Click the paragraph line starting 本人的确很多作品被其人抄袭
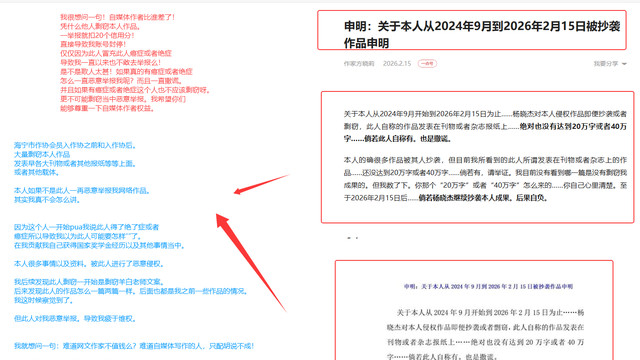The width and height of the screenshot is (640, 360). pyautogui.click(x=485, y=160)
